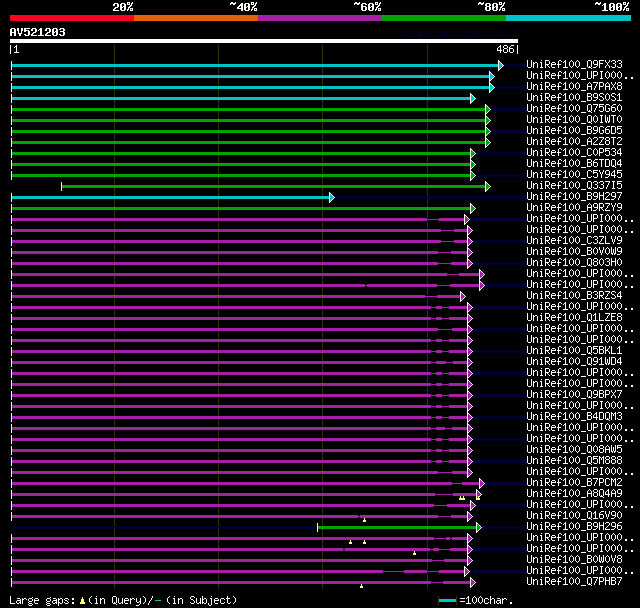
Task: Open hit UniRef100_Q9FX33
Action: [574, 64]
